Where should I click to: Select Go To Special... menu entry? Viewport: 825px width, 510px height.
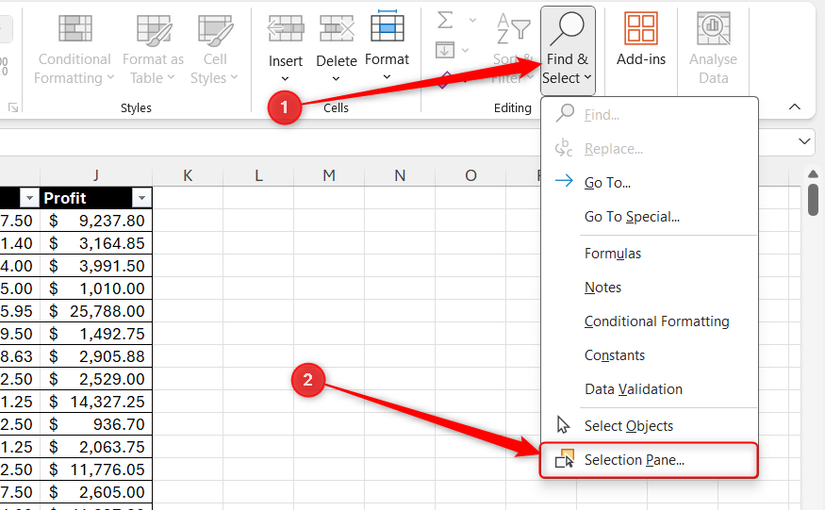point(649,217)
